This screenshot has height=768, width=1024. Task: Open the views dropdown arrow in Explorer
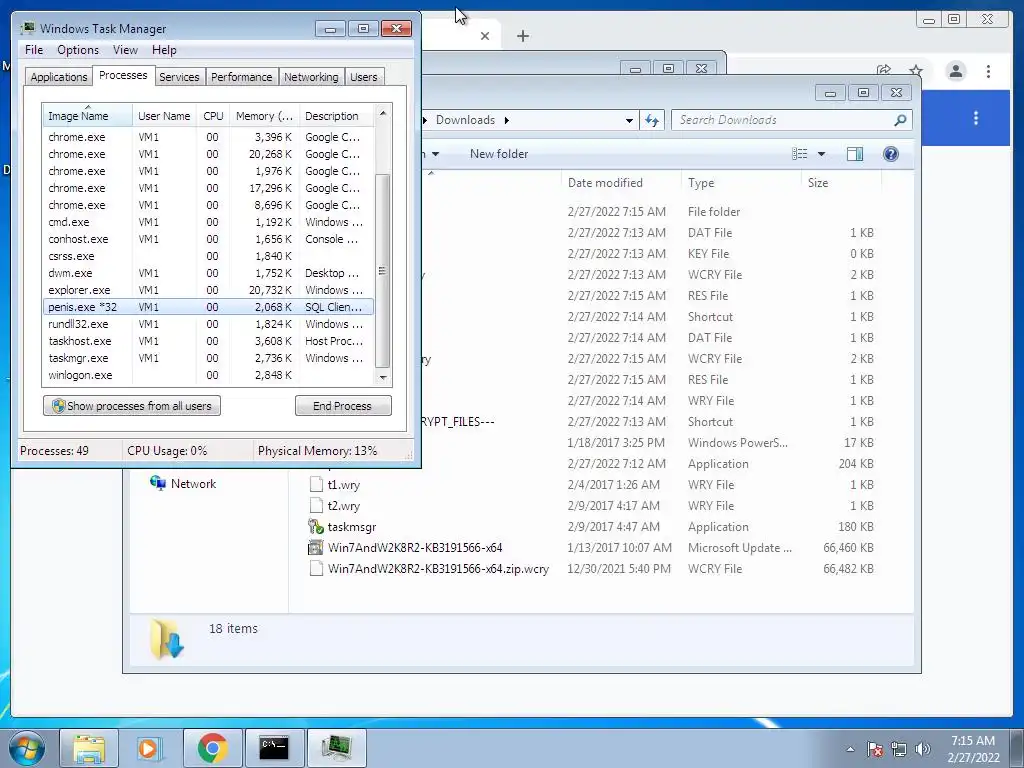(x=822, y=154)
